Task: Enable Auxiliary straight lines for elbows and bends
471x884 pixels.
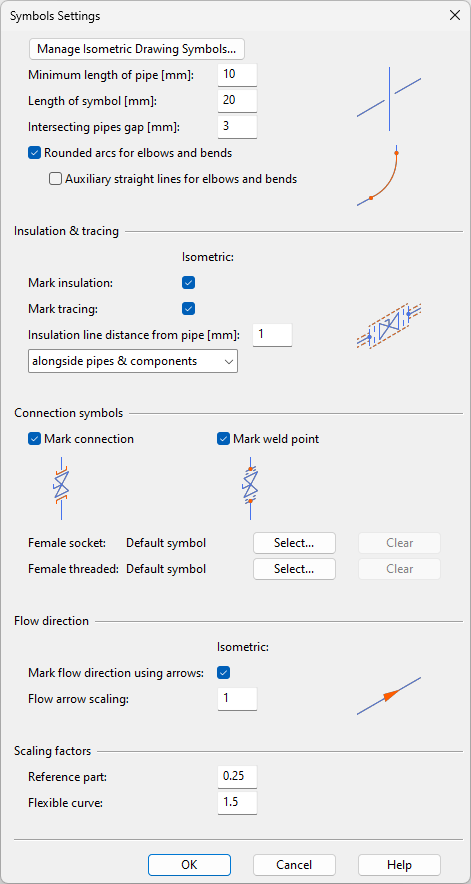Action: (55, 179)
